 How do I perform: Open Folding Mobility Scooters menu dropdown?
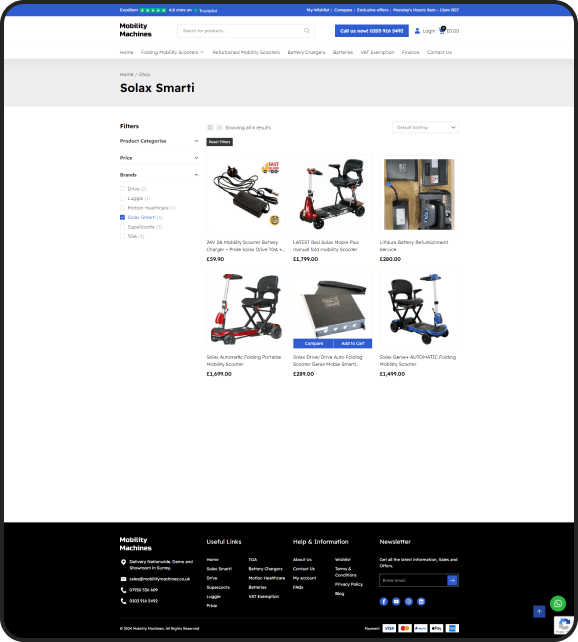172,52
